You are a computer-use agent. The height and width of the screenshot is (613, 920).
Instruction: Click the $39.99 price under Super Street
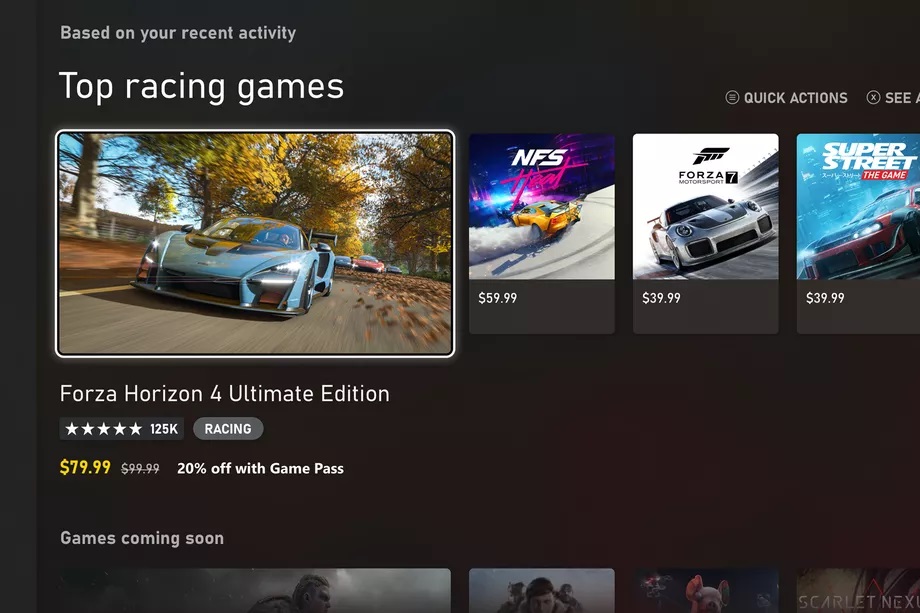825,298
